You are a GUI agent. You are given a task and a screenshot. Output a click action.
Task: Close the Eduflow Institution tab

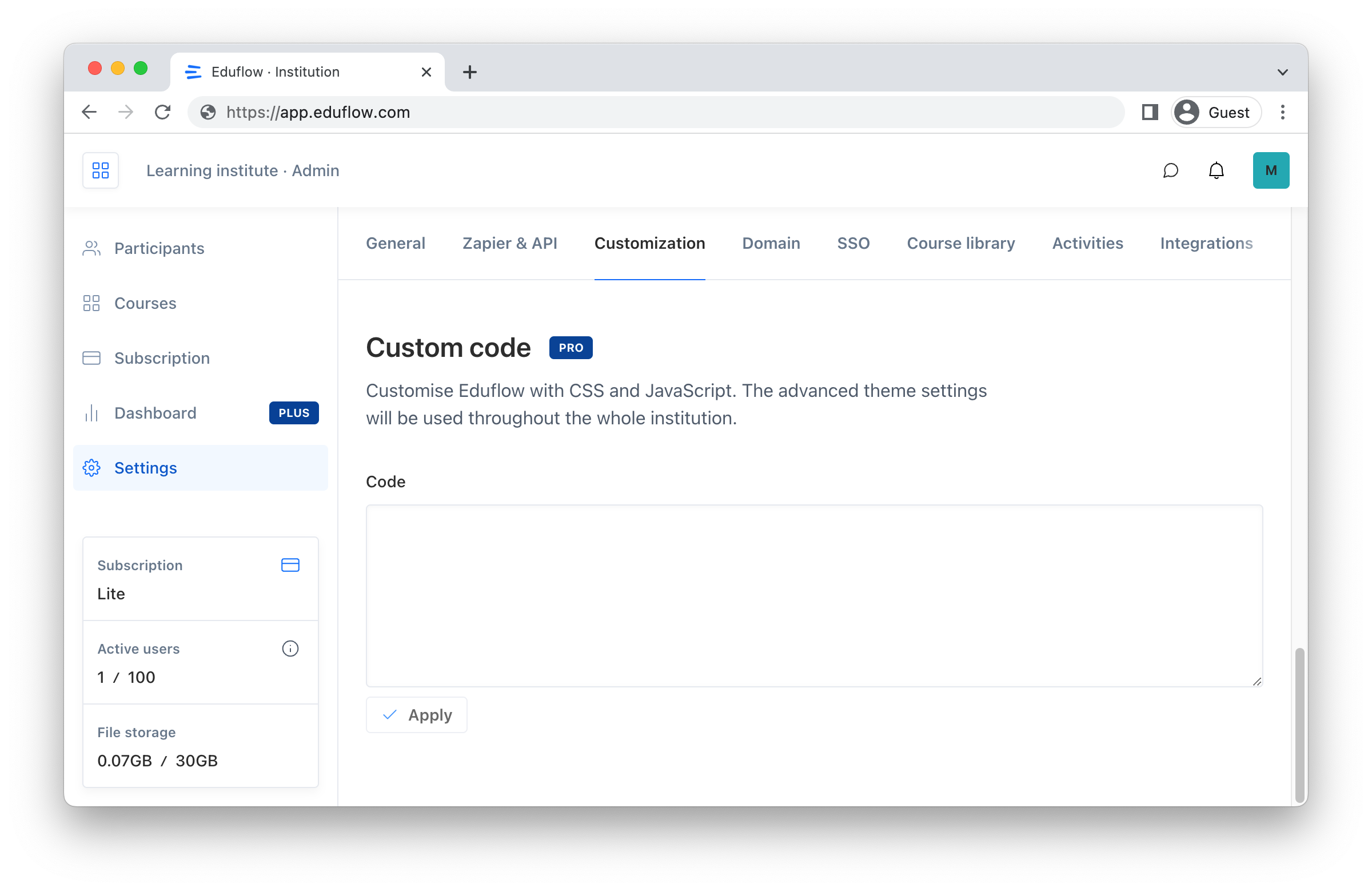pyautogui.click(x=426, y=72)
